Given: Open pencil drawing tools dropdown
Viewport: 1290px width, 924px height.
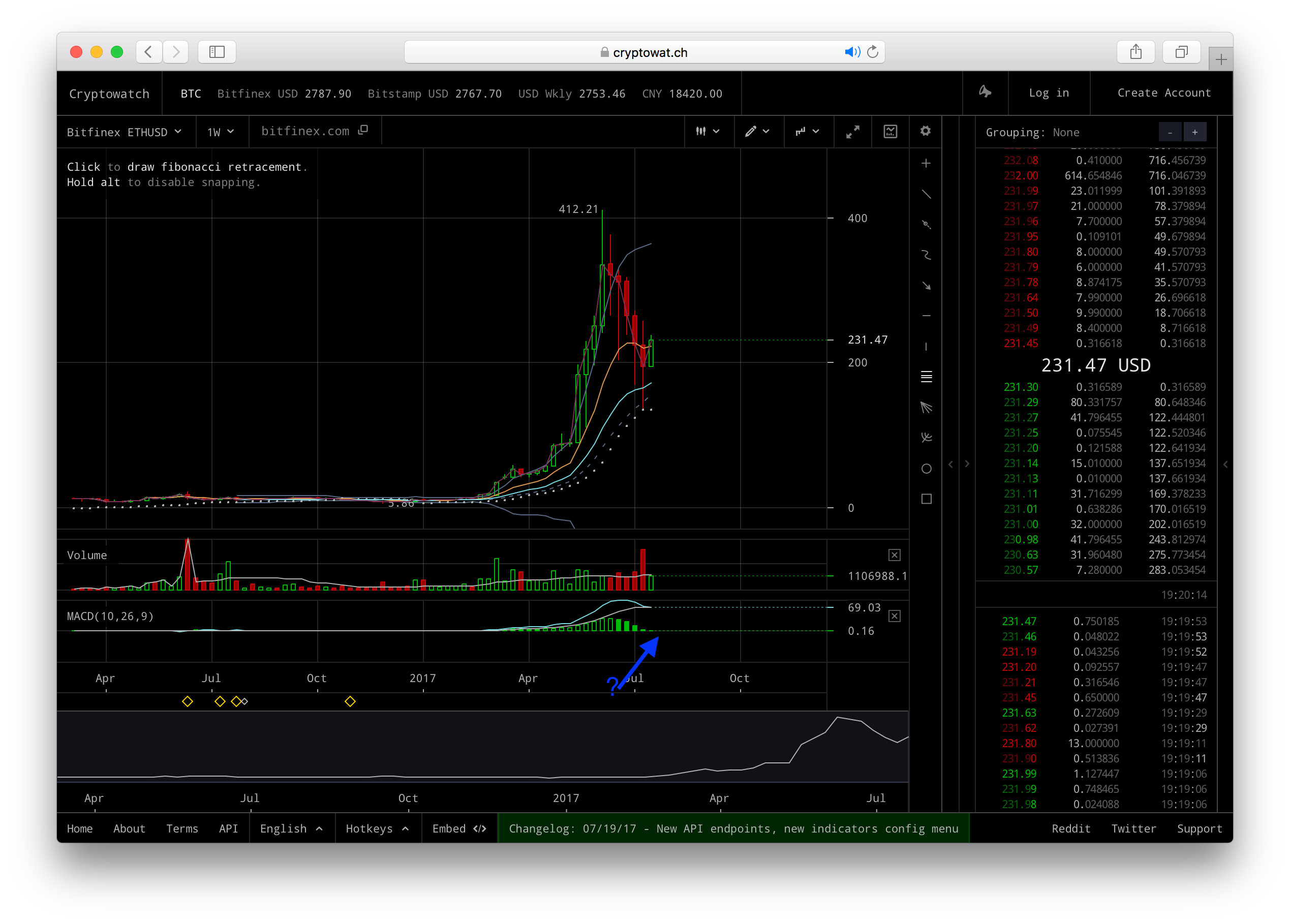Looking at the screenshot, I should [758, 131].
